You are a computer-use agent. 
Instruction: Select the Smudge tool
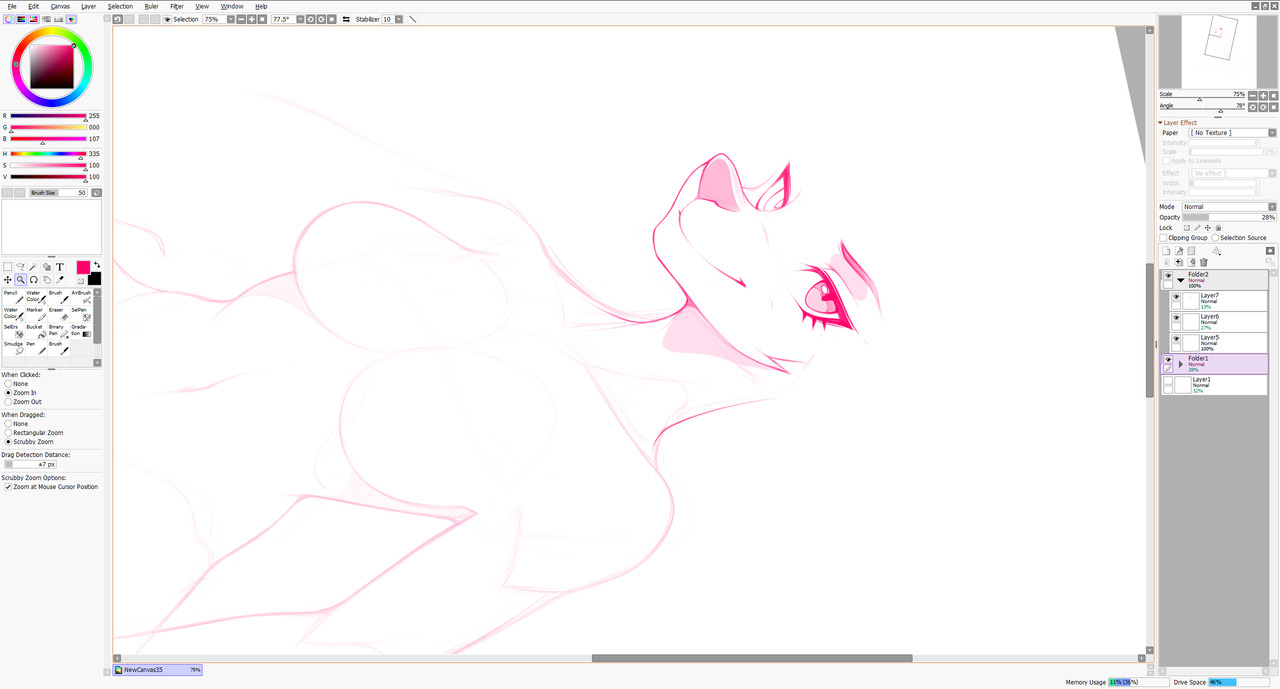13,347
